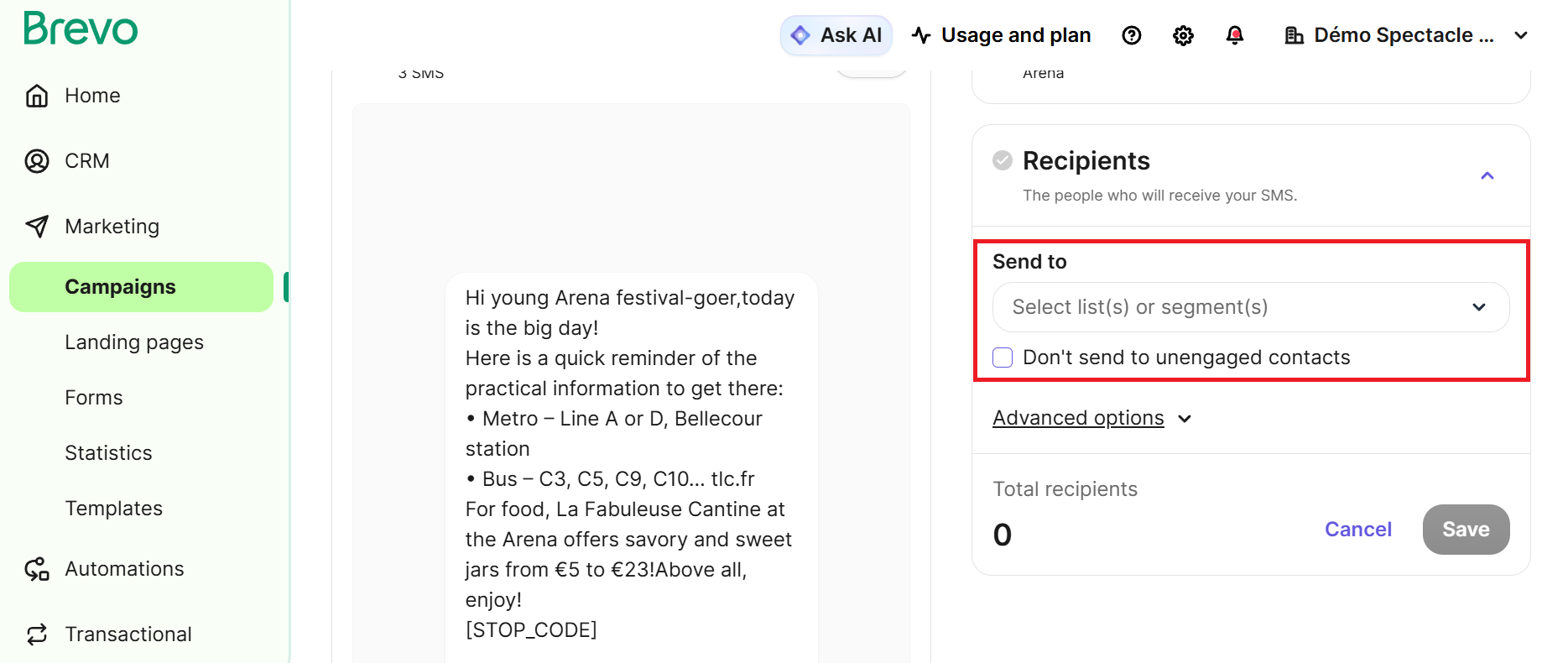Open the Templates section
Viewport: 1568px width, 663px height.
[x=113, y=509]
